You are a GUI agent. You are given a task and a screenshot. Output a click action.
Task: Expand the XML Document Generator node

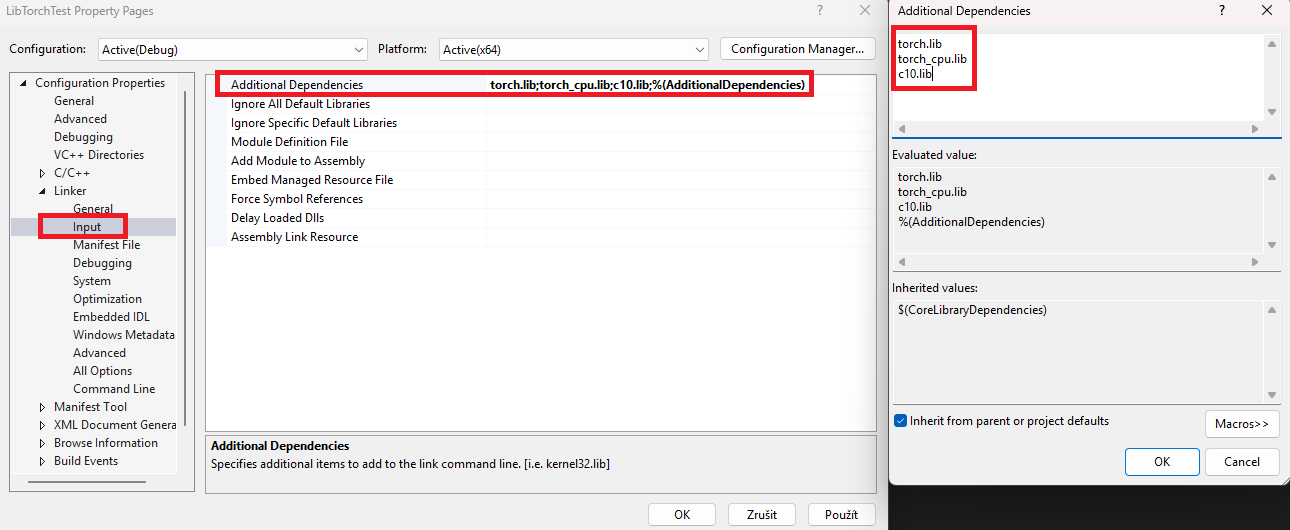[43, 425]
